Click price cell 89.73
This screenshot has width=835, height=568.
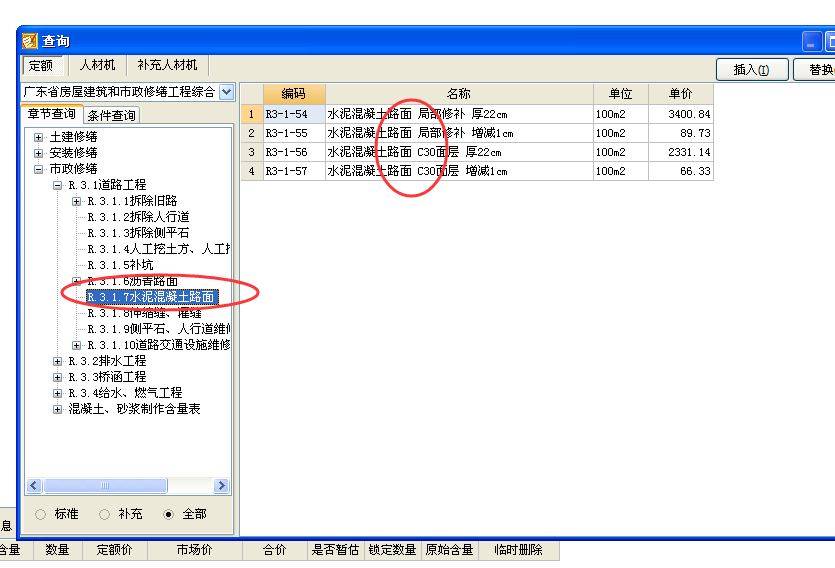tap(681, 133)
